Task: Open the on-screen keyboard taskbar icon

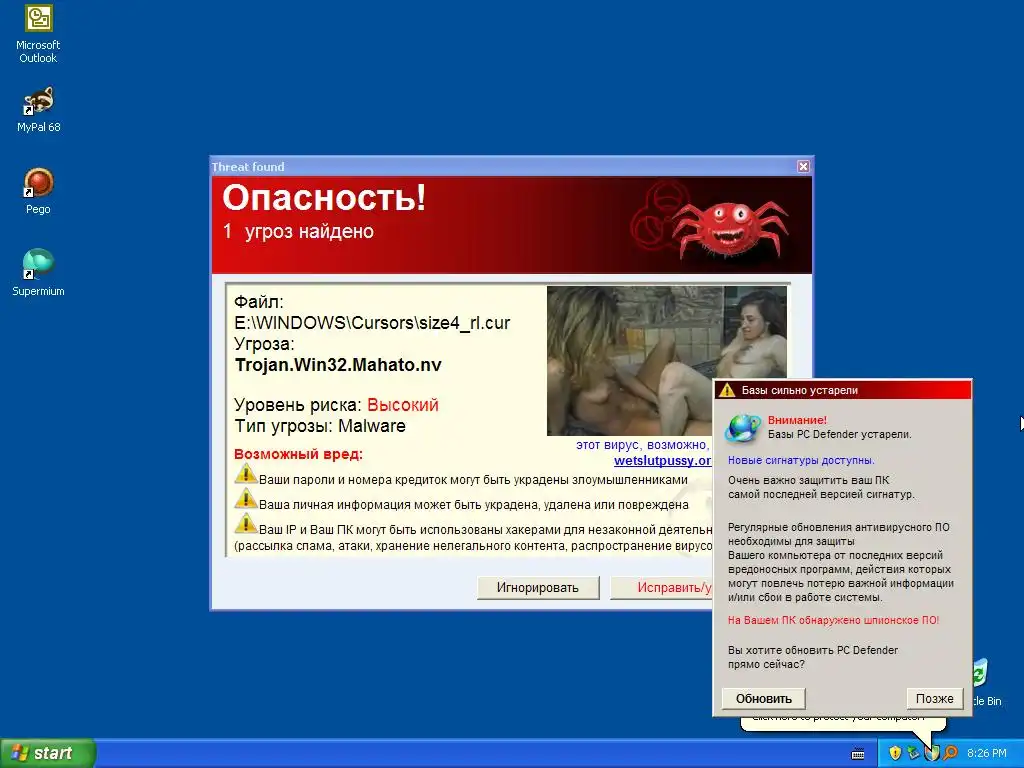Action: point(858,754)
